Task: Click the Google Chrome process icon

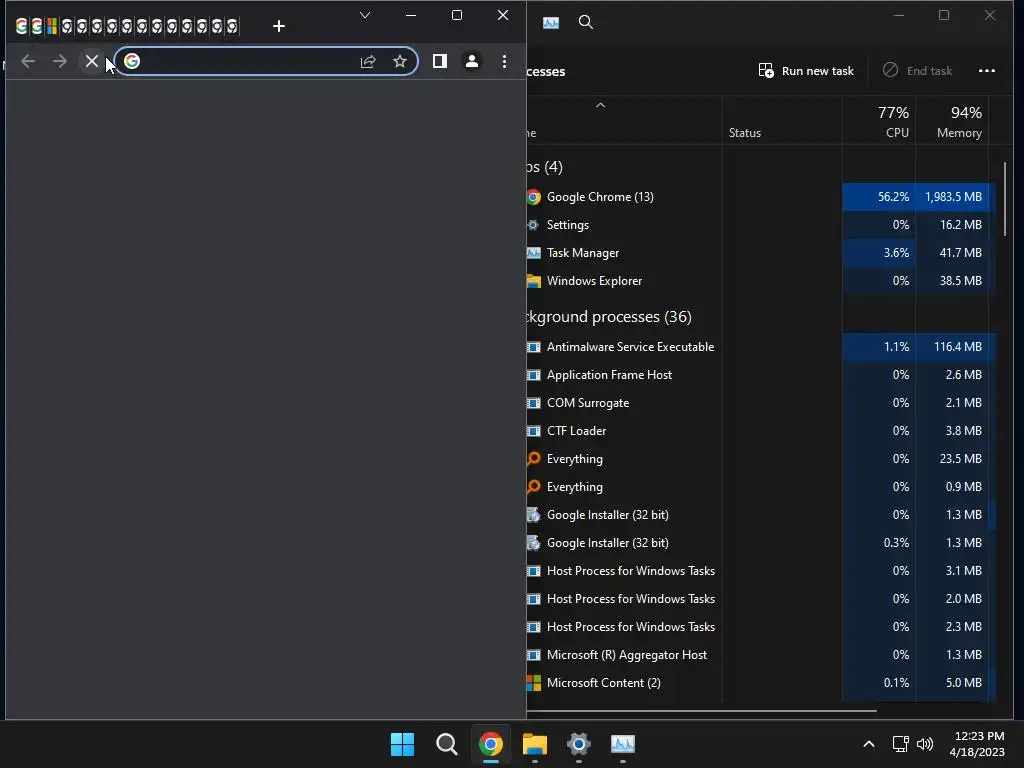Action: [x=534, y=197]
